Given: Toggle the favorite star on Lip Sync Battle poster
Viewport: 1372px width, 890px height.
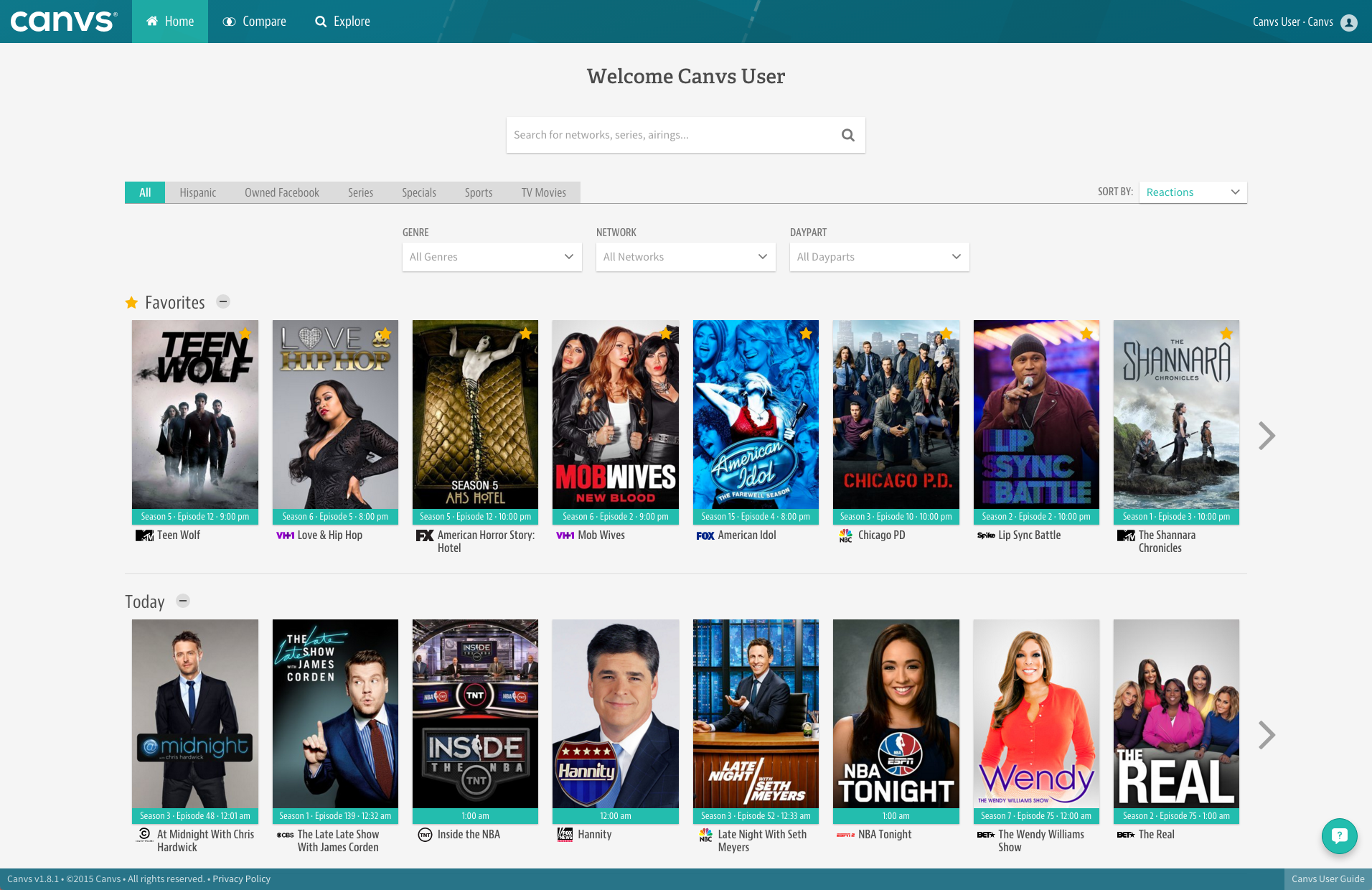Looking at the screenshot, I should pos(1086,334).
